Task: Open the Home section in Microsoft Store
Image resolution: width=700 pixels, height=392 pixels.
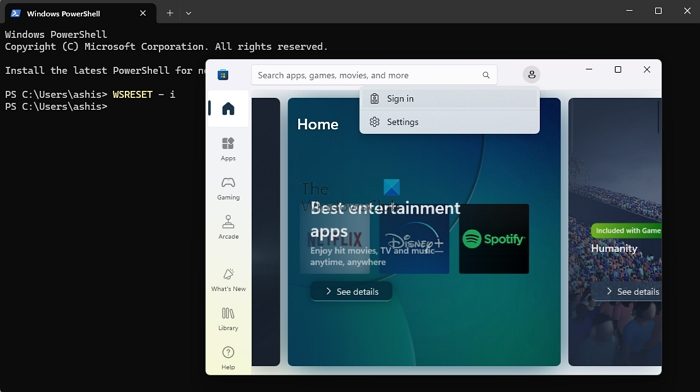Action: 228,108
